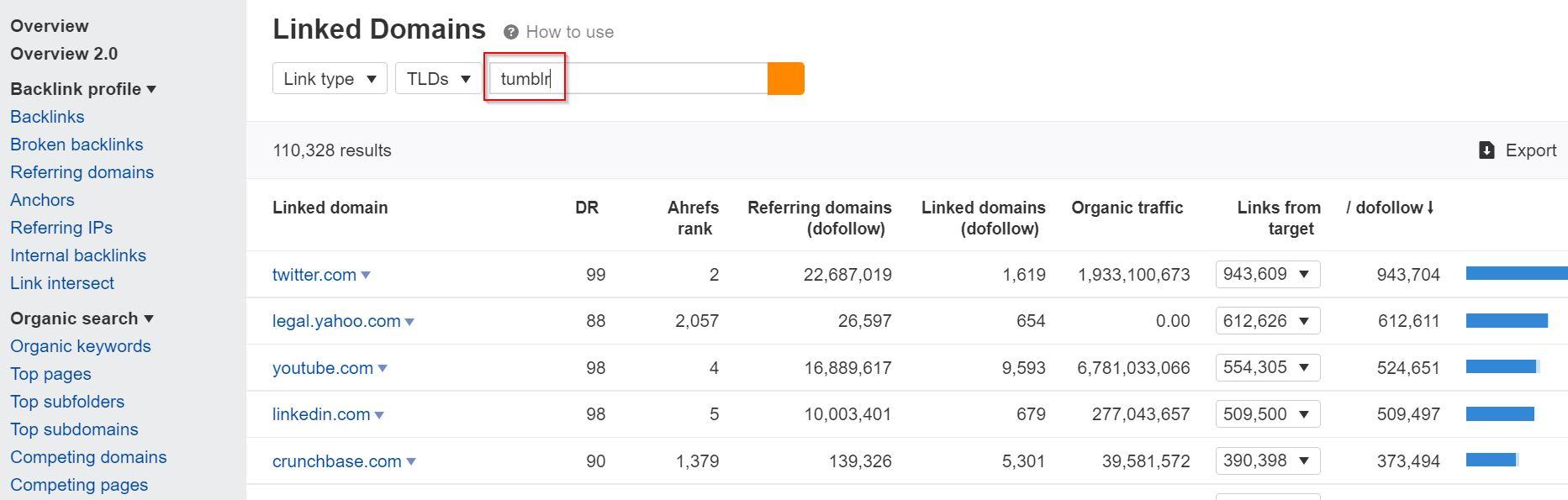
Task: Sort by Linked domain column header
Action: point(330,208)
